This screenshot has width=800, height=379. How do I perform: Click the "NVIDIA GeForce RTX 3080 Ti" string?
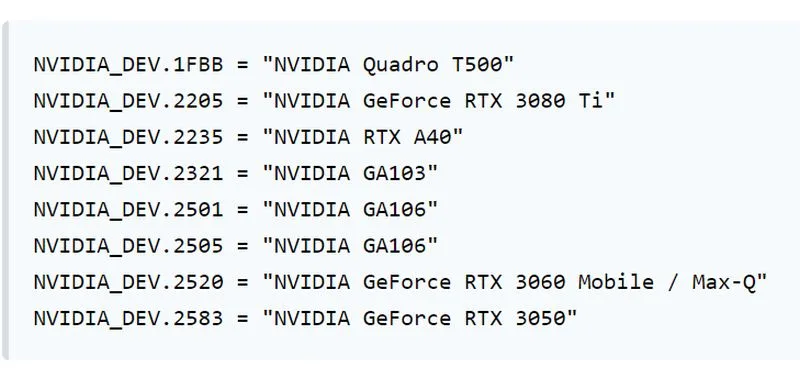(439, 100)
